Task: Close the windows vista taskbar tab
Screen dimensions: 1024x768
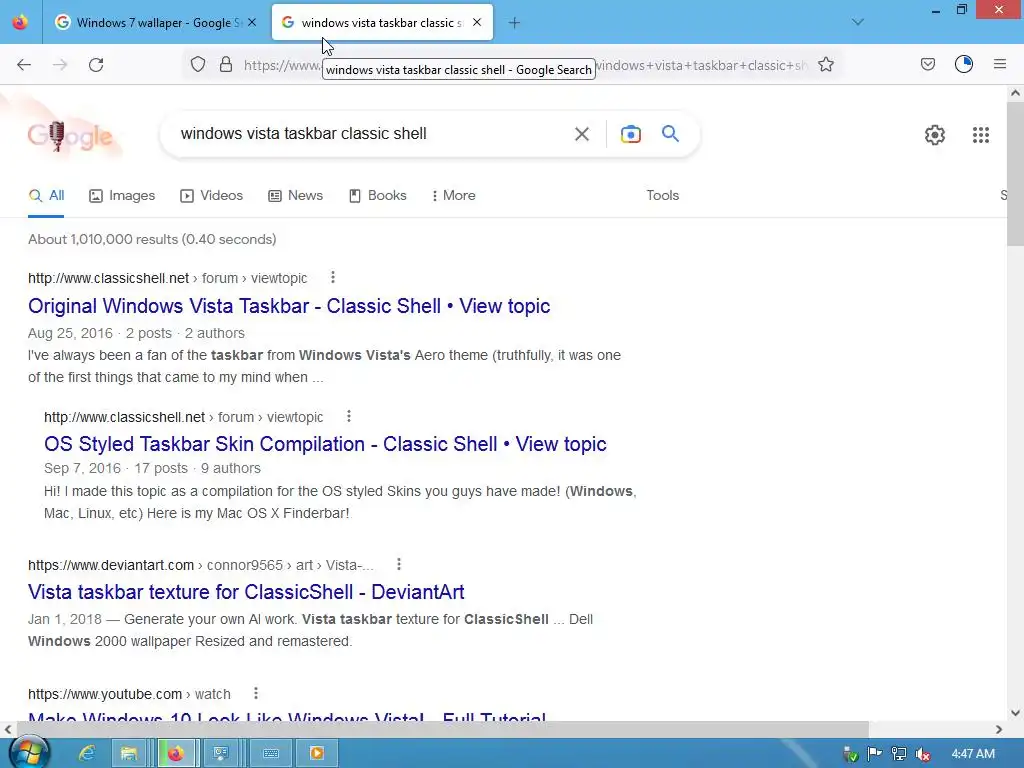Action: pyautogui.click(x=477, y=22)
